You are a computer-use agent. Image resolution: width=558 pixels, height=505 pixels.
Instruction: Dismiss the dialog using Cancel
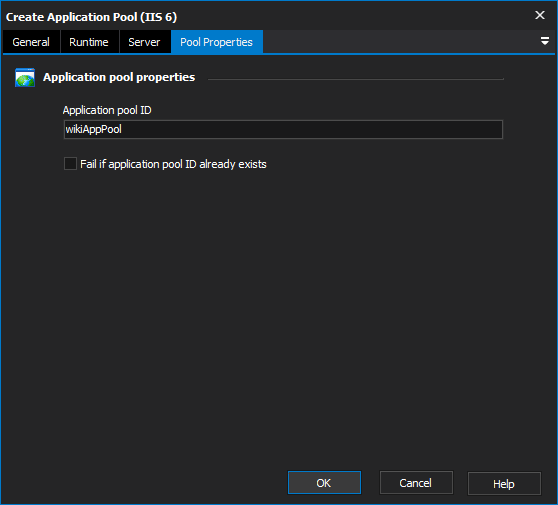click(x=416, y=483)
